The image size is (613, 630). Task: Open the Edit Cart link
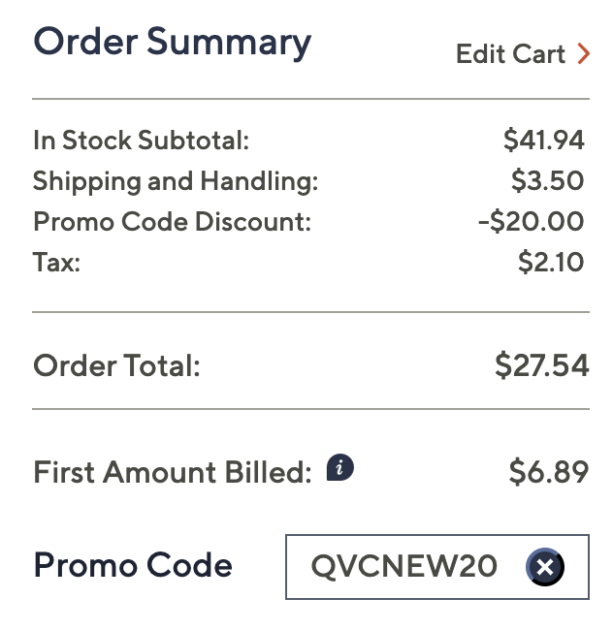coord(511,54)
